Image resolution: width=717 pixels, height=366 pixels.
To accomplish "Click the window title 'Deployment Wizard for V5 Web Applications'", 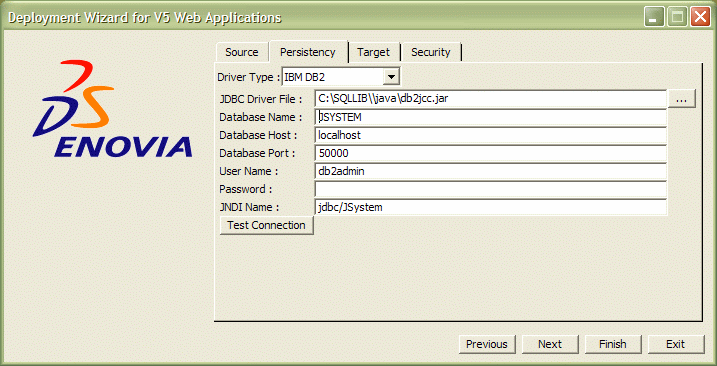I will tap(145, 18).
